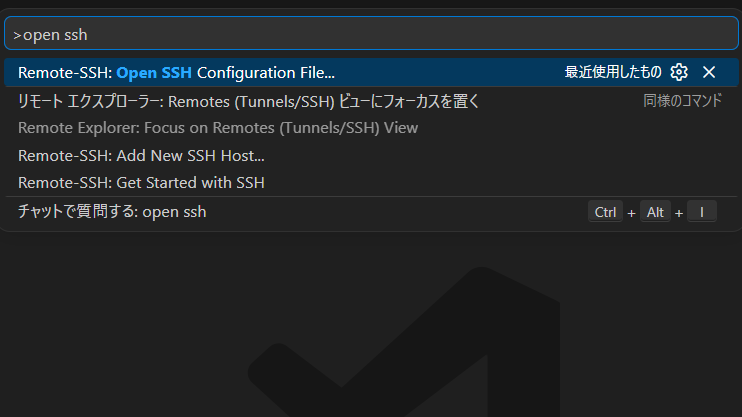
Task: Click the Alt key badge of the chat shortcut
Action: tap(655, 212)
